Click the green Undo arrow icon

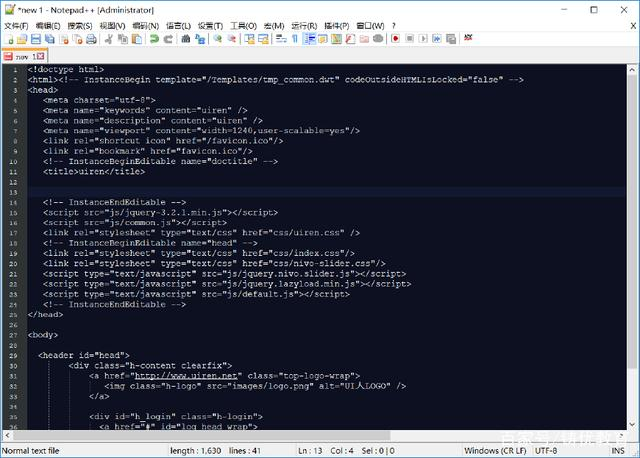[154, 39]
